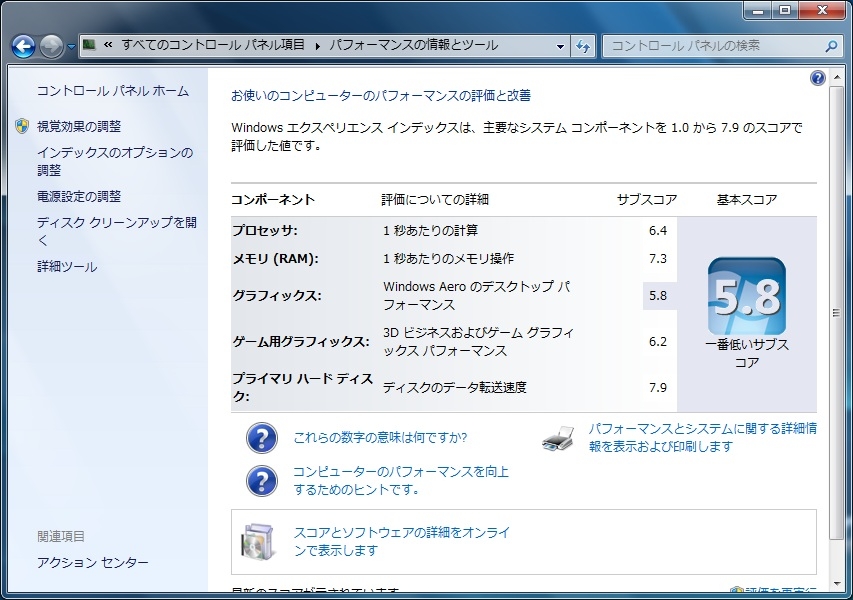The height and width of the screenshot is (600, 853).
Task: Click the printer icon for detailed report
Action: pyautogui.click(x=559, y=438)
